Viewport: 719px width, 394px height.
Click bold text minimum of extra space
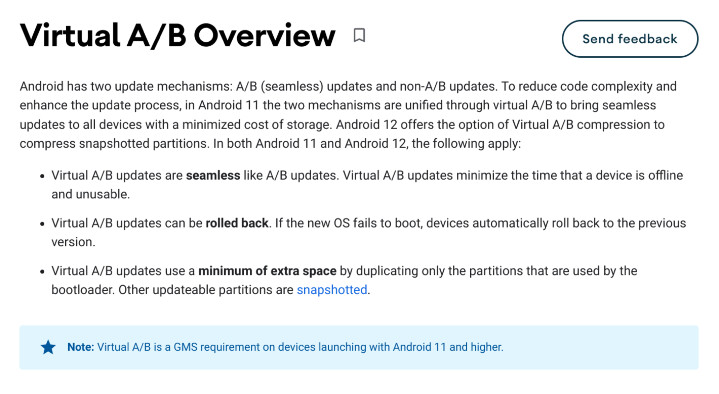click(x=267, y=271)
